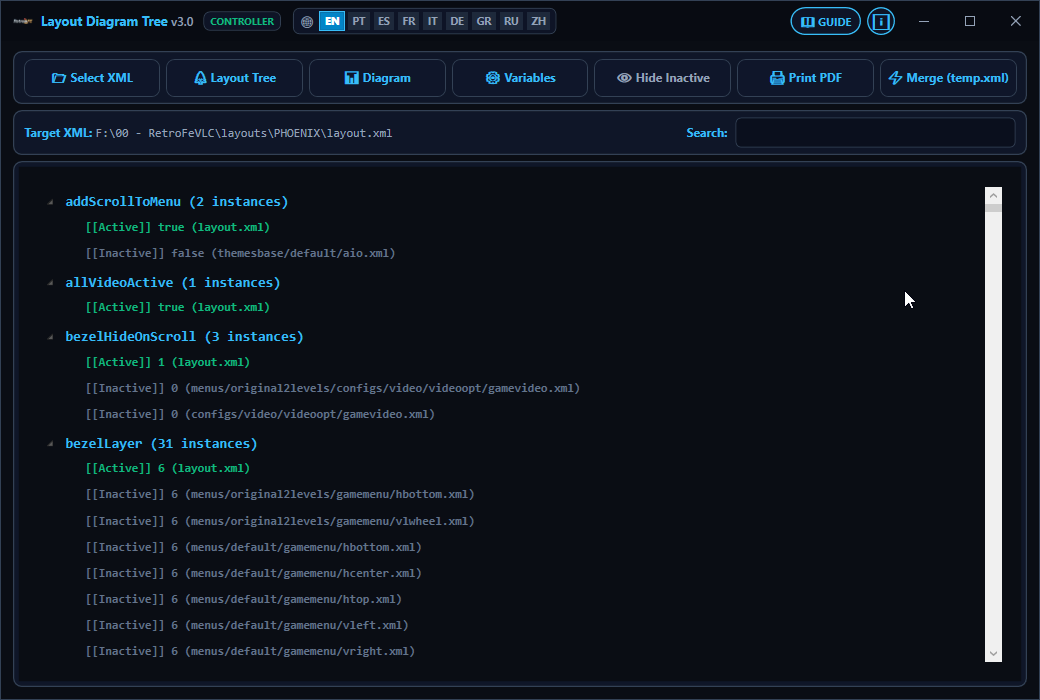
Task: Select bezelHideOnScroll (3 instances) heading
Action: [x=184, y=336]
